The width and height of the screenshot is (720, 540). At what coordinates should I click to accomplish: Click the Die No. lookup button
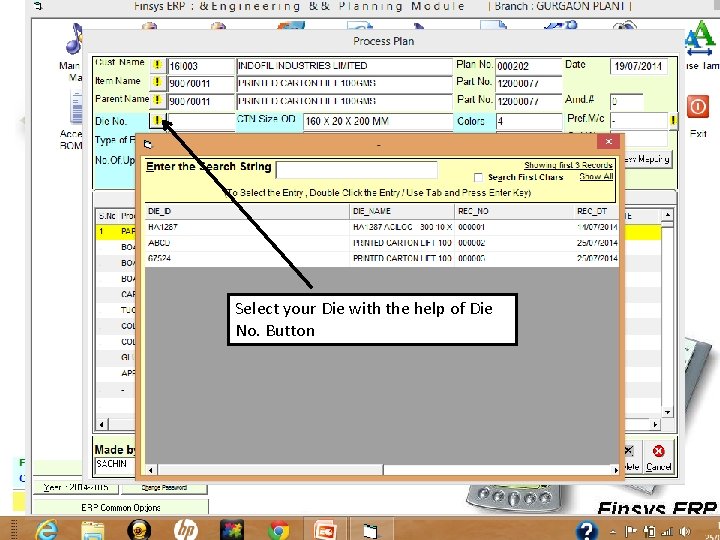point(157,121)
